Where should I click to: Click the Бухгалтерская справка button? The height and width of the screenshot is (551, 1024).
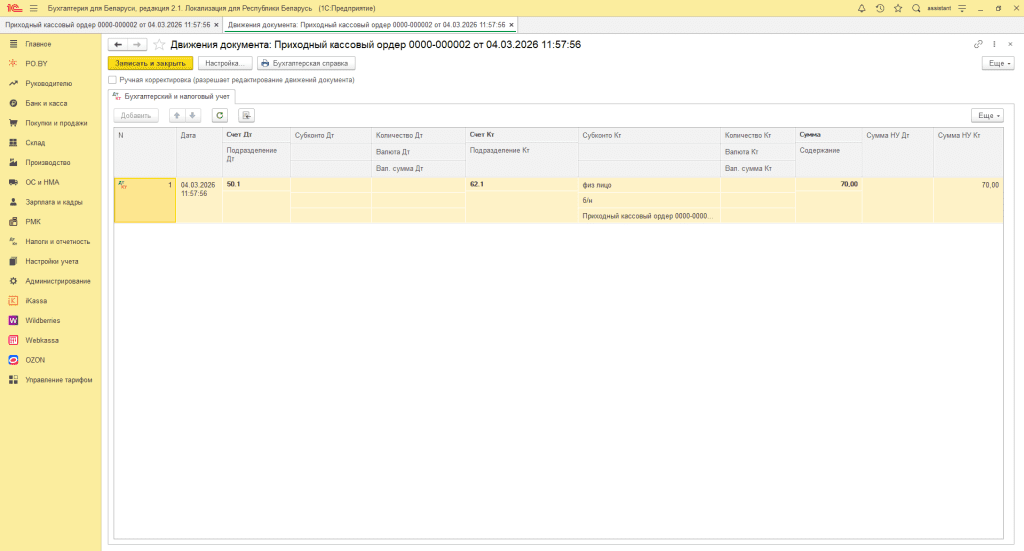(x=306, y=63)
